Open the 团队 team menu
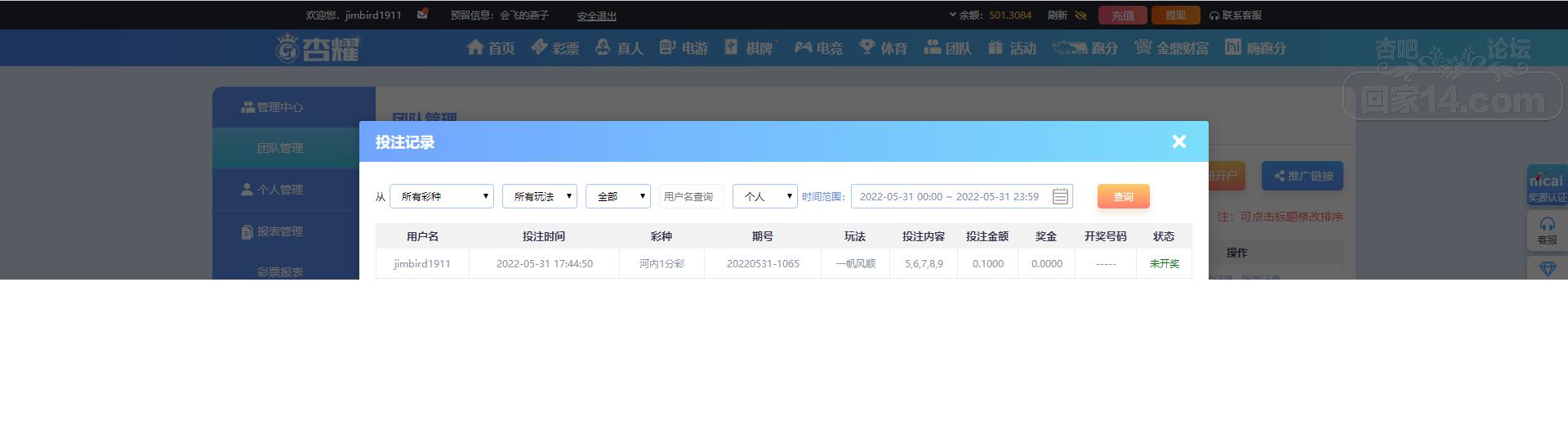This screenshot has height=448, width=1568. click(947, 48)
